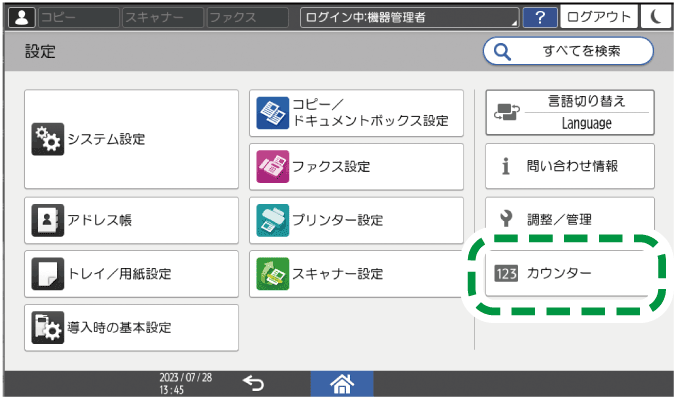Screen dimensions: 675x400
Task: Click the 言語切り替え language switch icon
Action: [x=507, y=112]
